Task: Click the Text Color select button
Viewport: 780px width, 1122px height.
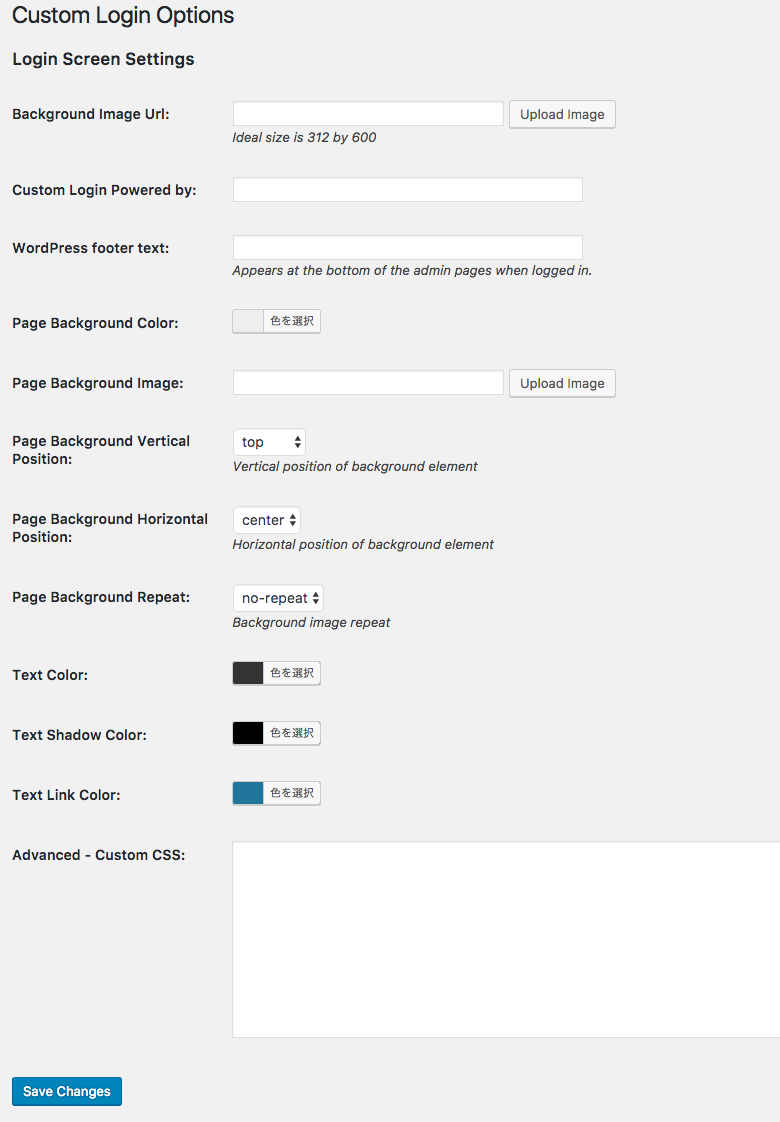Action: pos(292,673)
